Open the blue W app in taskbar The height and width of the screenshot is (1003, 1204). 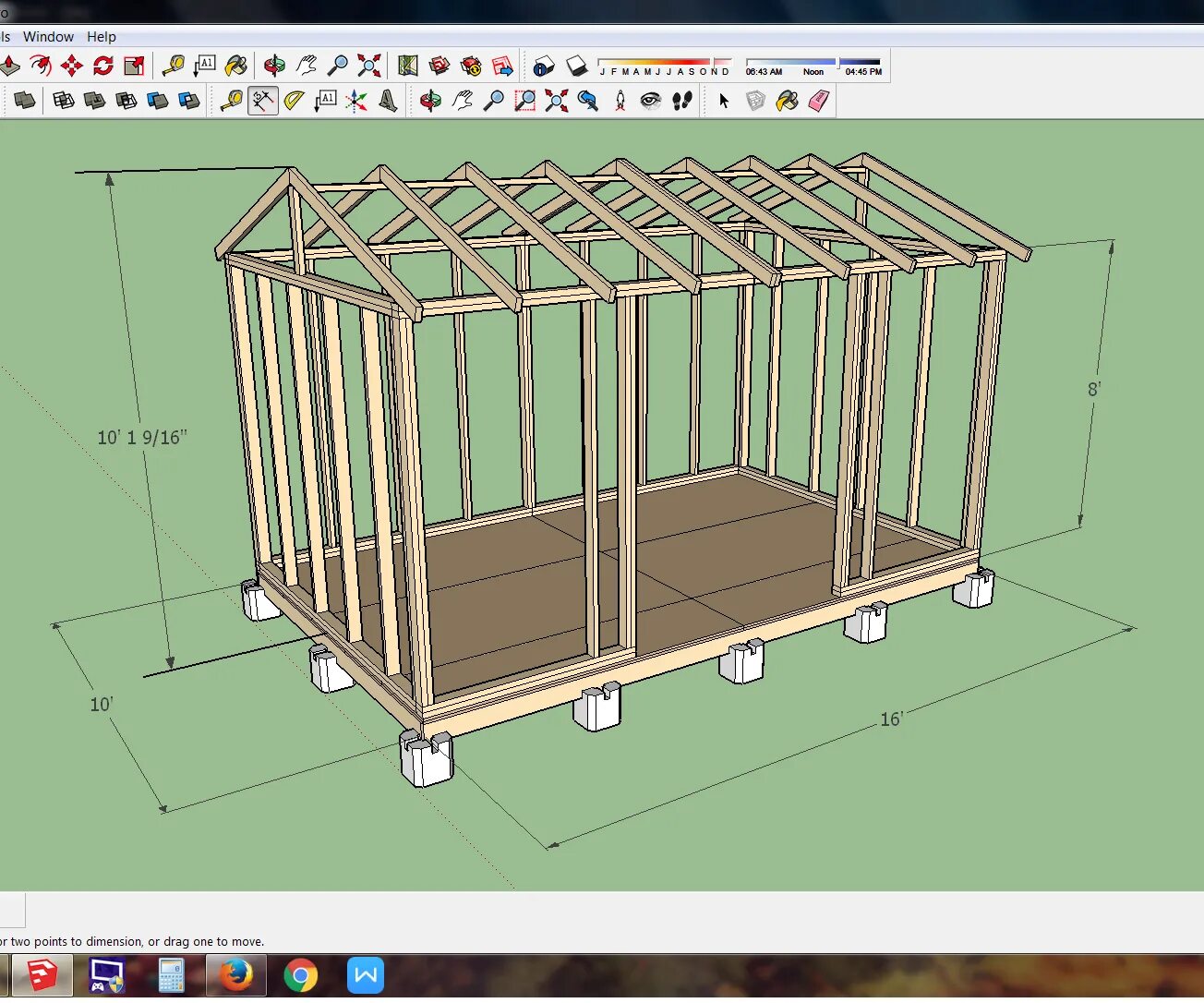click(365, 976)
